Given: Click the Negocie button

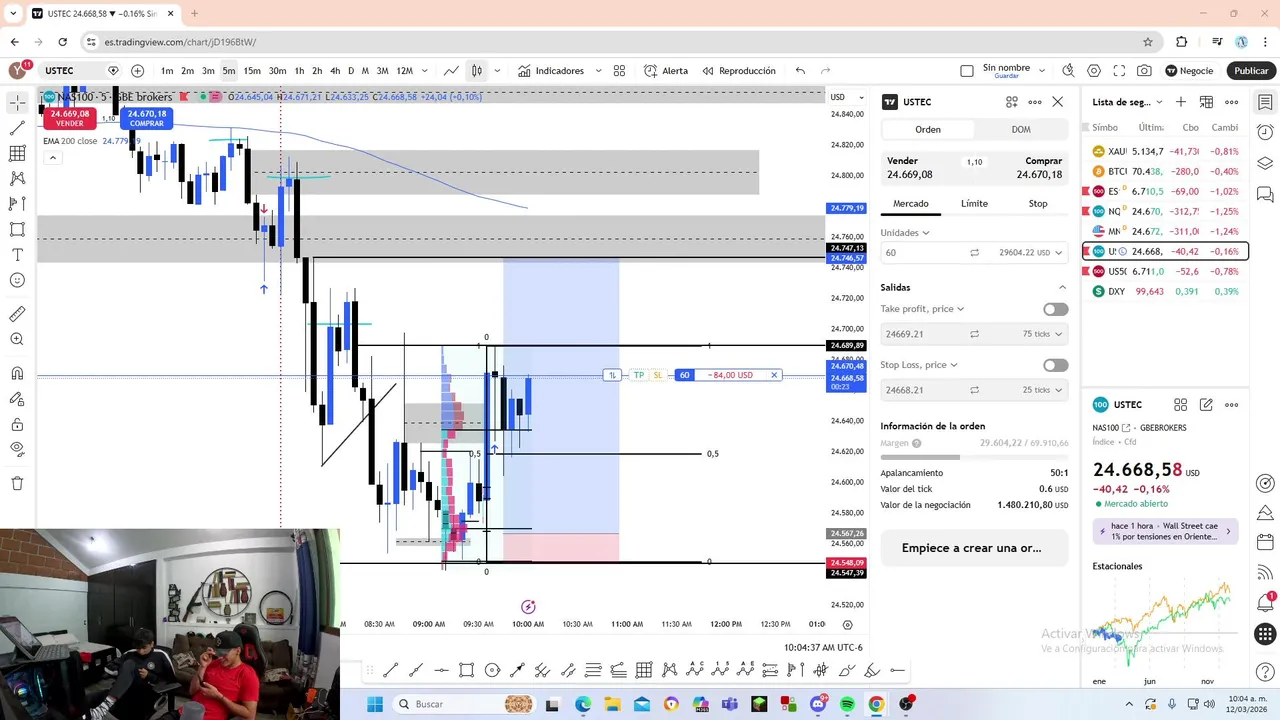Looking at the screenshot, I should tap(1188, 71).
